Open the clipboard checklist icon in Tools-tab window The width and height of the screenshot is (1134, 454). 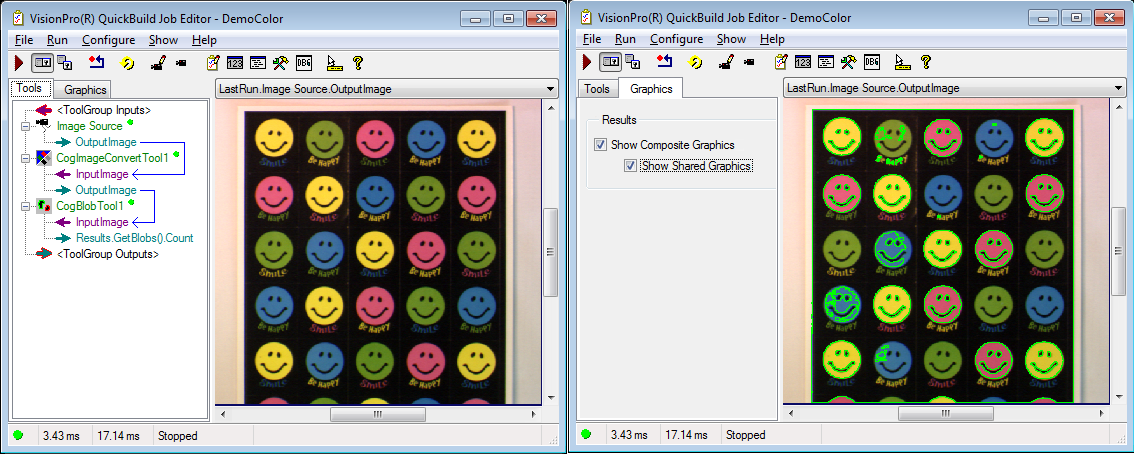213,63
